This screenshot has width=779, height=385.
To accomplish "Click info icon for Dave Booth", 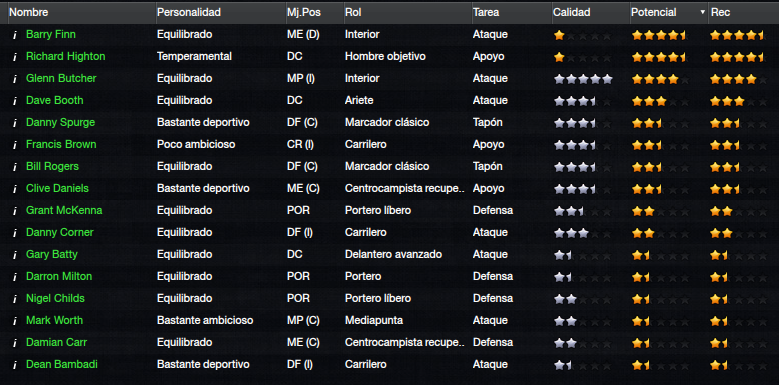I will tap(15, 100).
